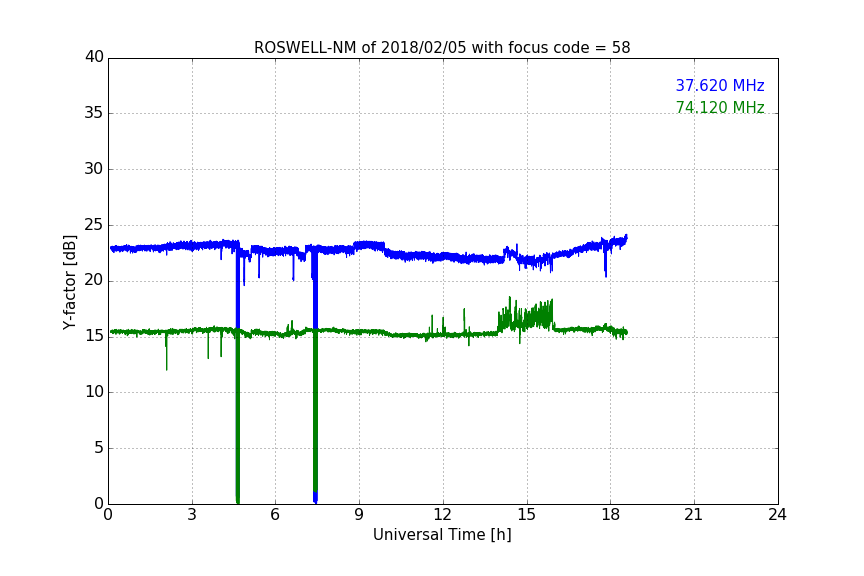
Task: Select the green 74.120 MHz legend label
Action: pos(720,107)
